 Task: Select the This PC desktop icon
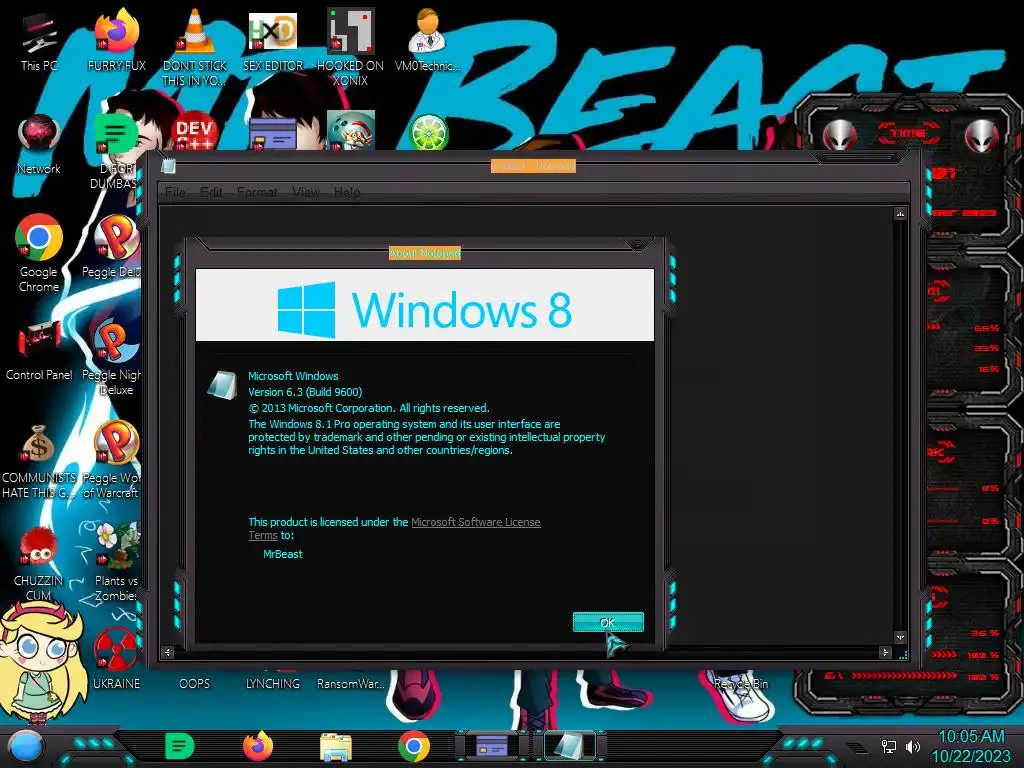[39, 40]
